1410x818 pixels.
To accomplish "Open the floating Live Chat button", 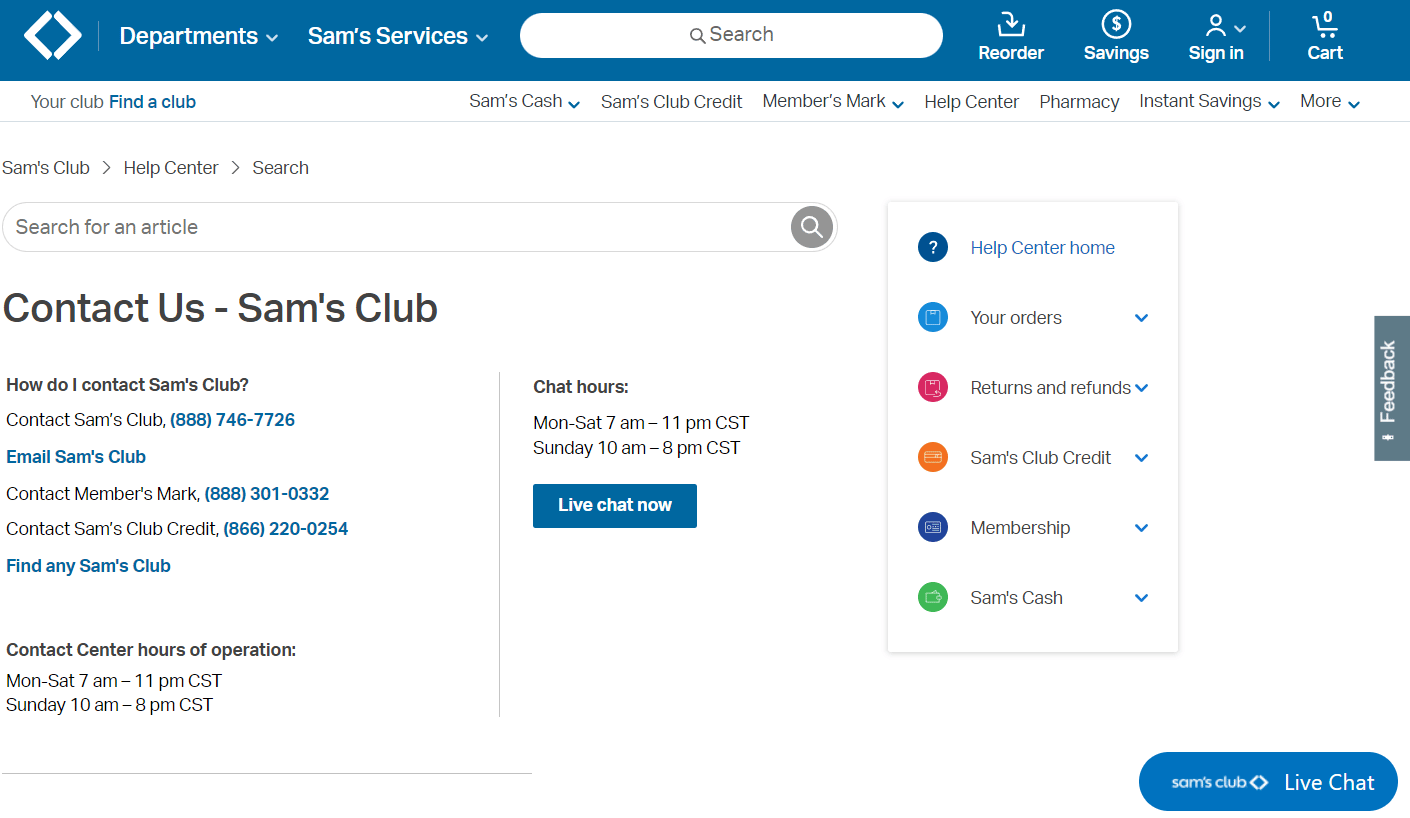I will click(1268, 782).
